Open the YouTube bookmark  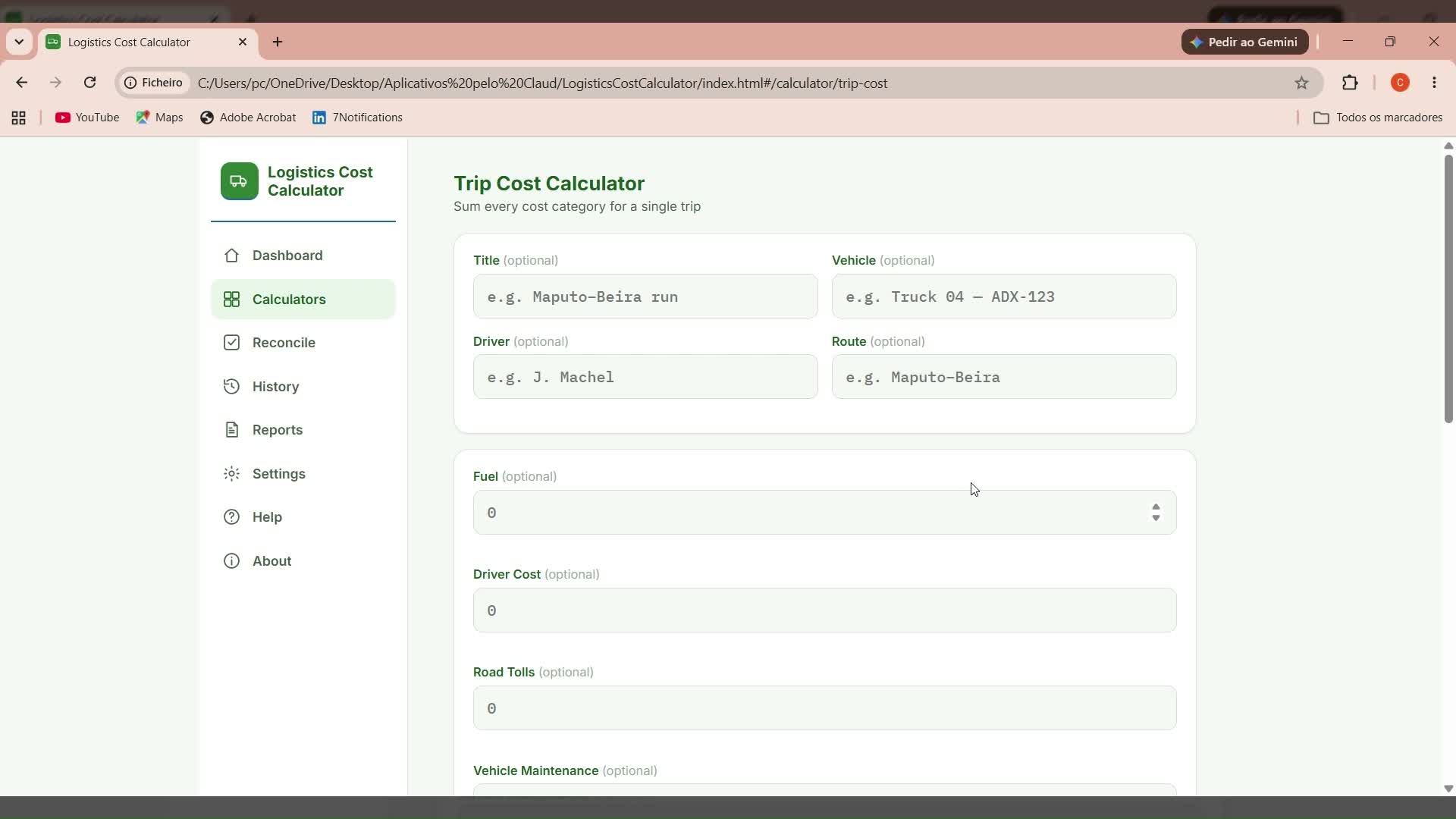[87, 118]
